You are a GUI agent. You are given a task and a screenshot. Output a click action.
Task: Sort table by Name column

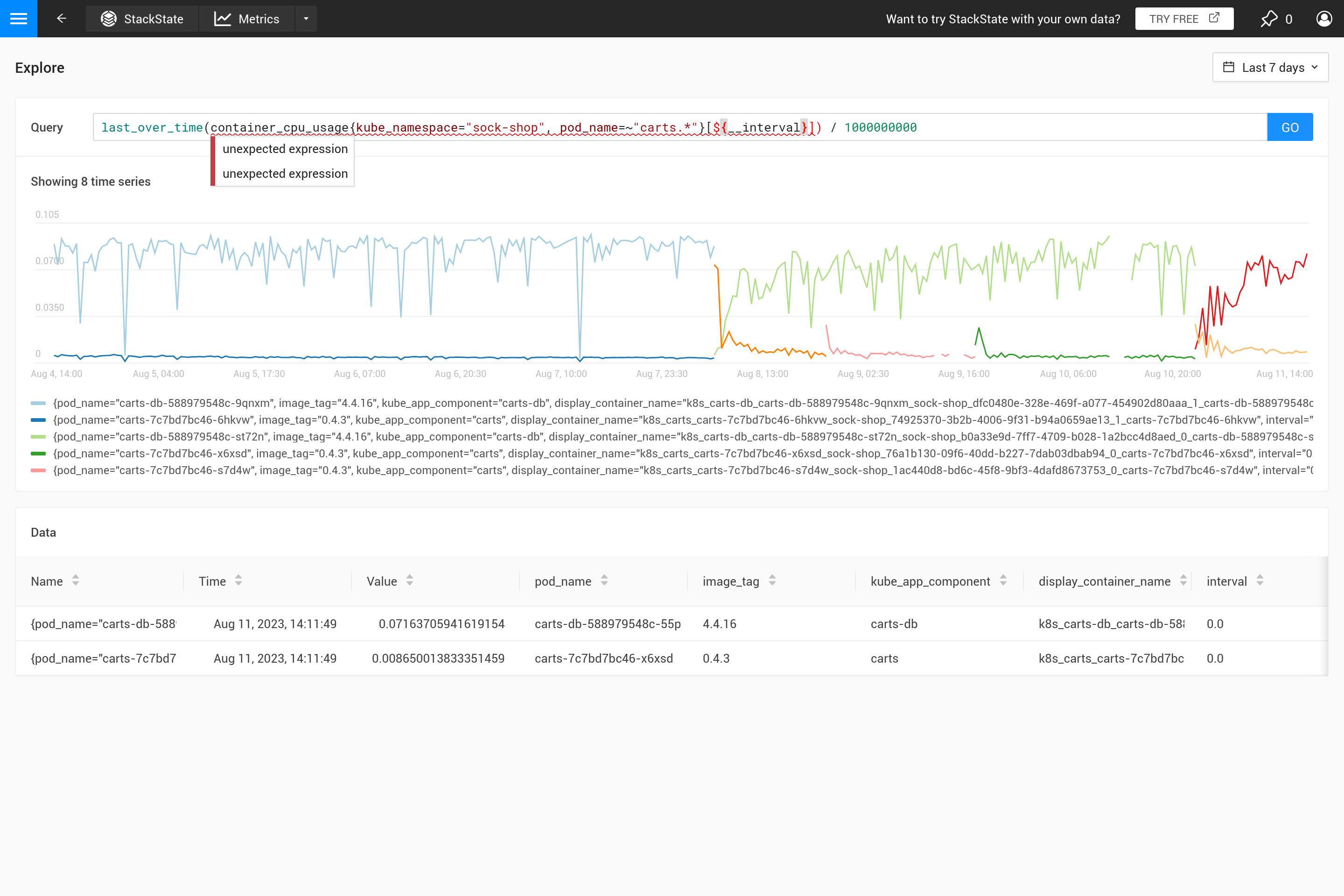tap(76, 581)
